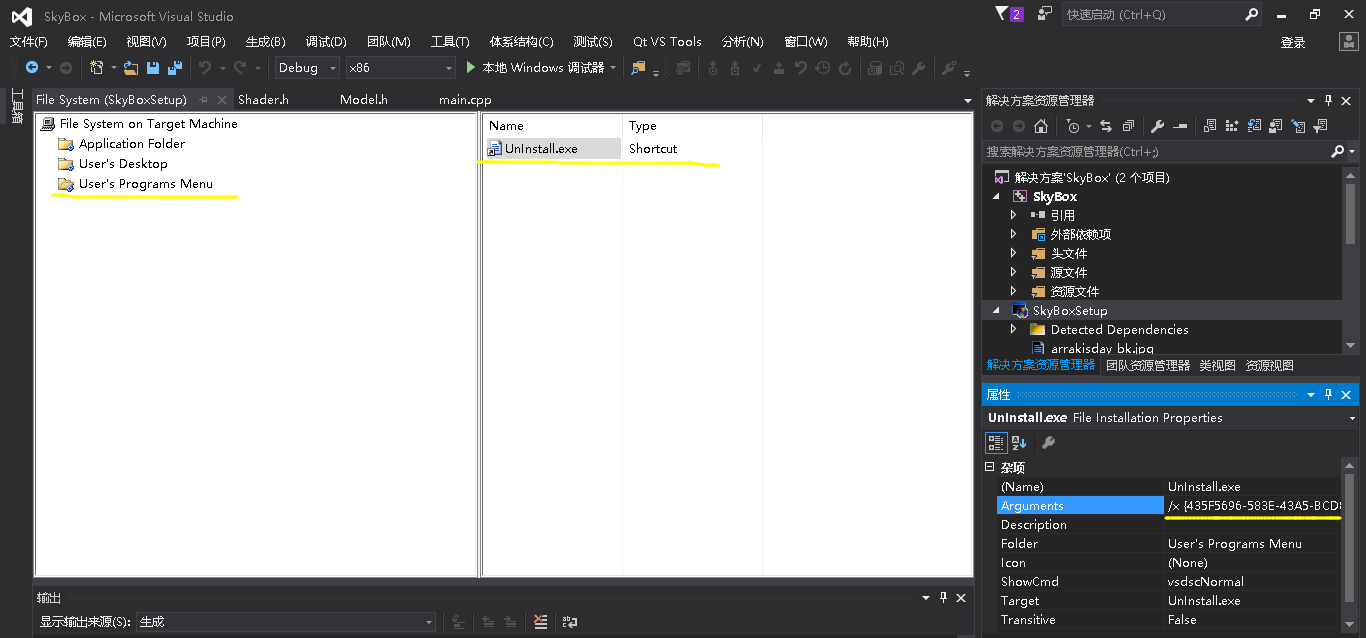The width and height of the screenshot is (1366, 638).
Task: Click the Preview Selected Items dash icon
Action: click(1180, 126)
